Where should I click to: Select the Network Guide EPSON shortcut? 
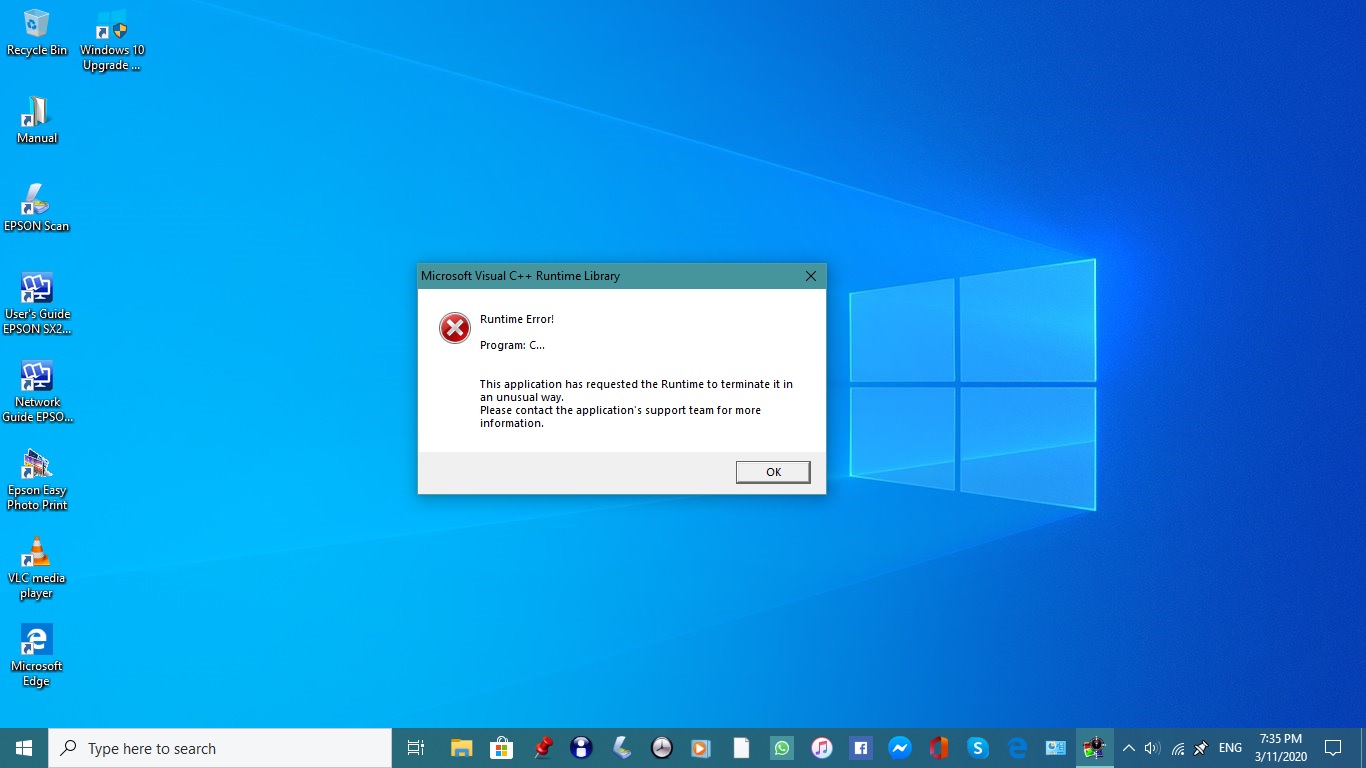coord(37,392)
